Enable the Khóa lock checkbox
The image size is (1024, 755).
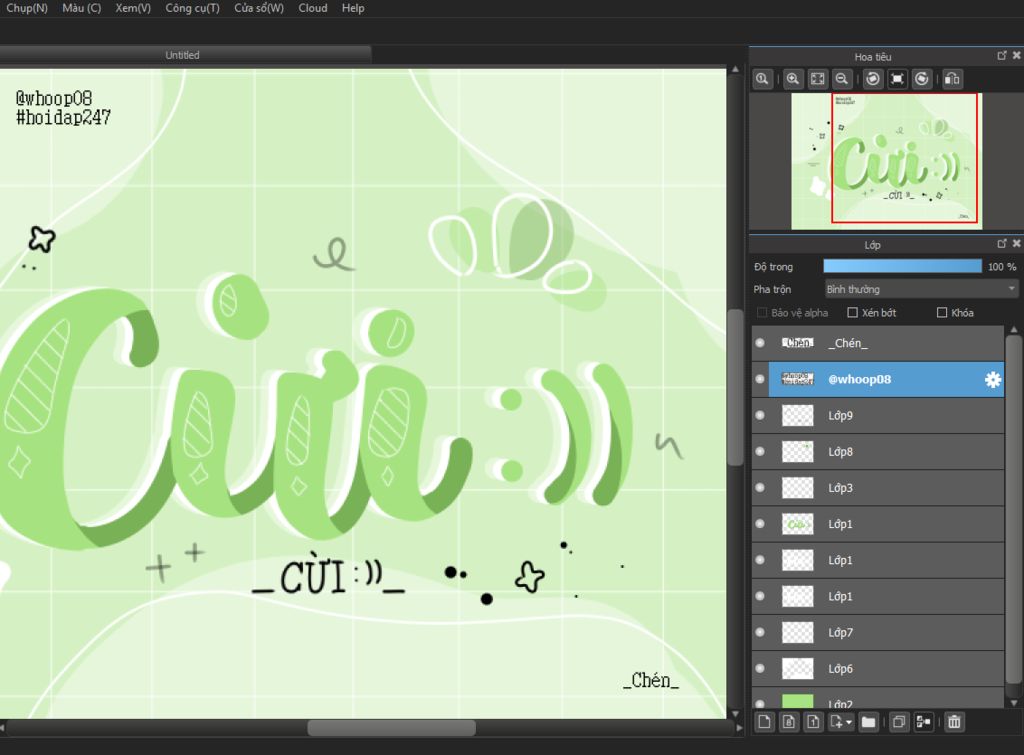click(x=942, y=313)
